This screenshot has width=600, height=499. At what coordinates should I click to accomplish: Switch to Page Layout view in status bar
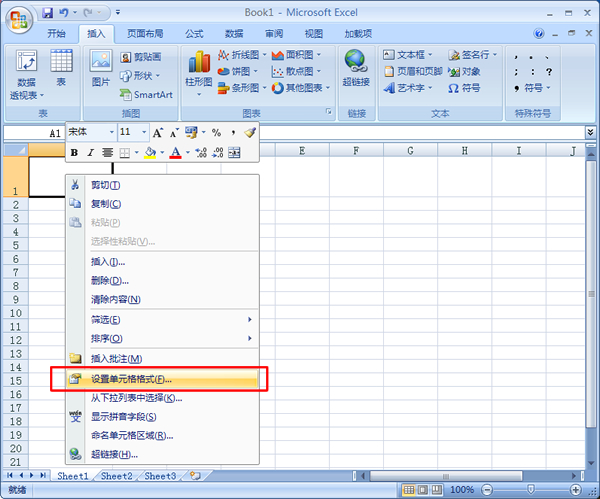(423, 489)
